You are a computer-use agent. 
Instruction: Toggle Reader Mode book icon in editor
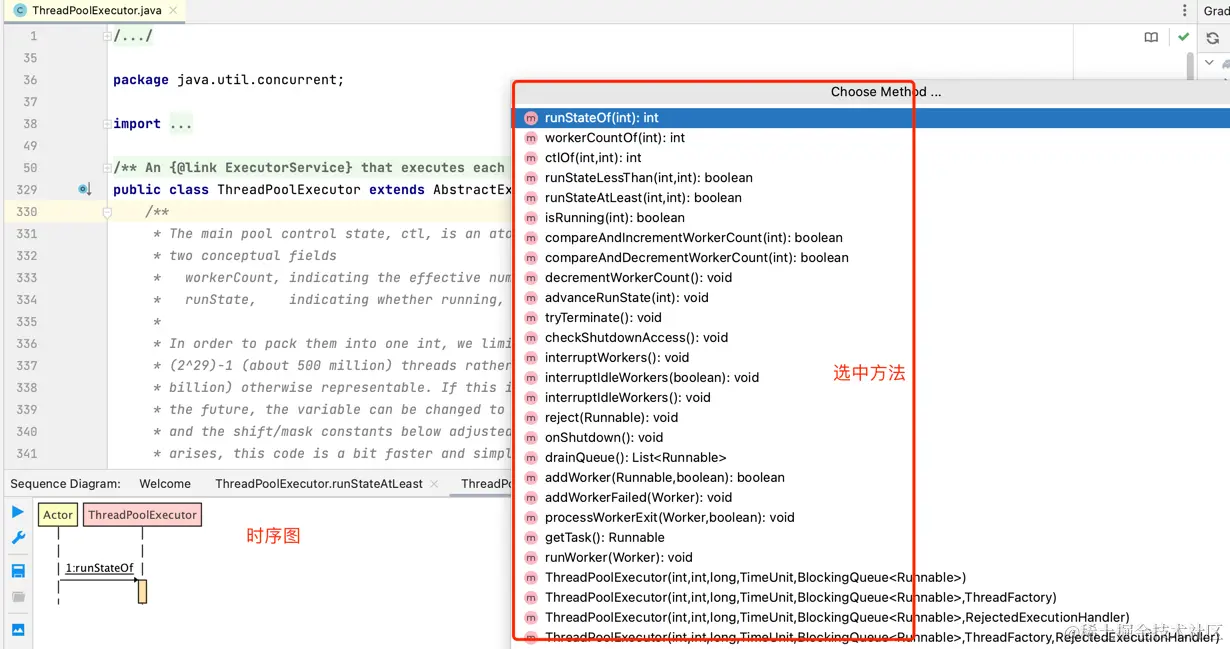(x=1151, y=37)
